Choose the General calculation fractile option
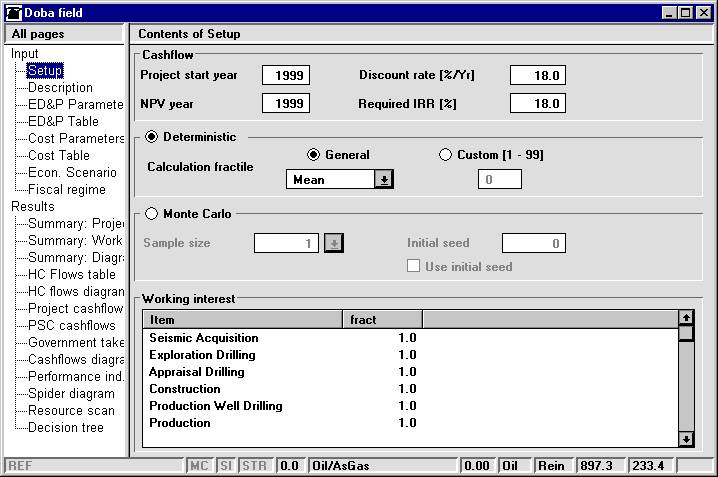Viewport: 718px width, 477px height. (313, 155)
